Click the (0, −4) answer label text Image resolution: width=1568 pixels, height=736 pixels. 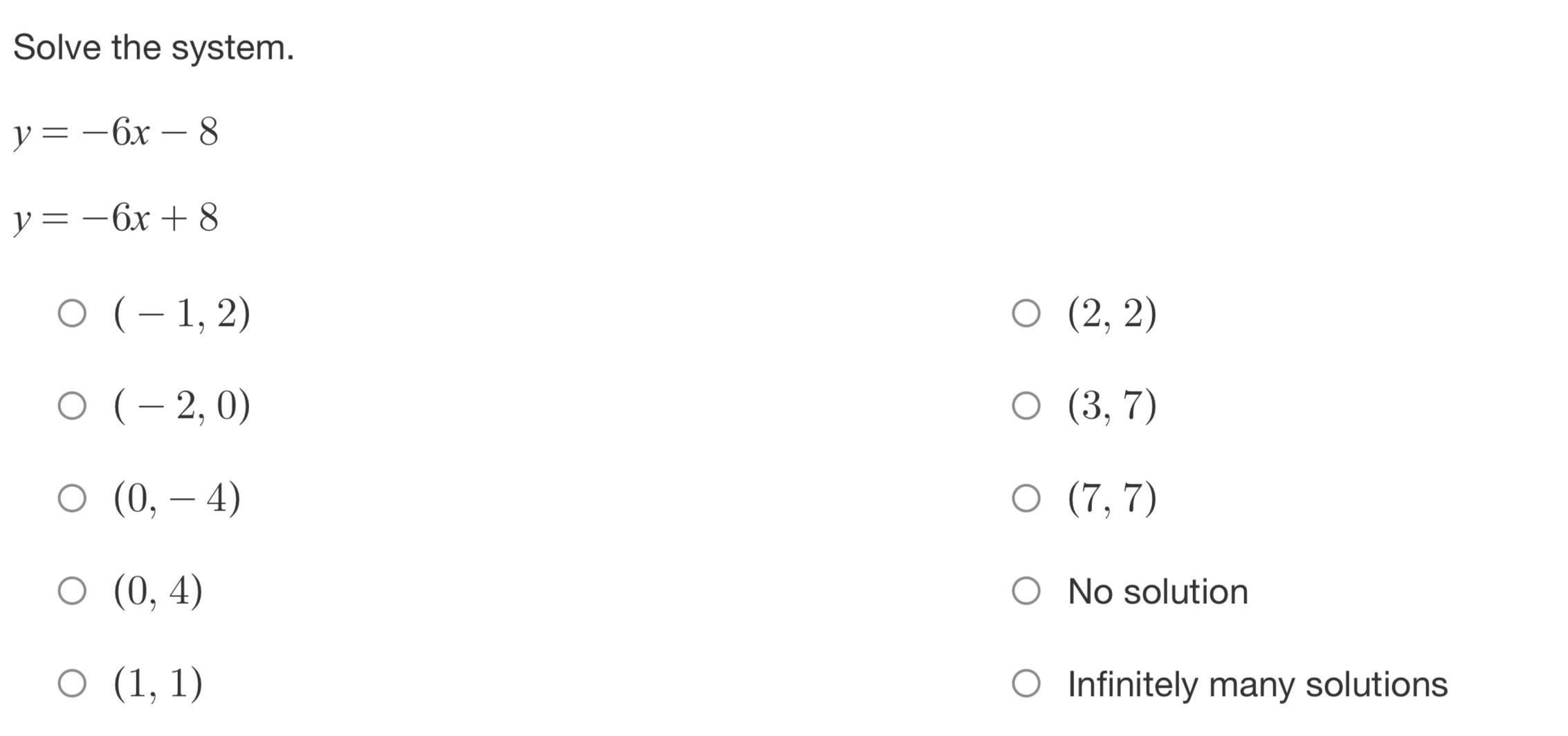click(177, 498)
